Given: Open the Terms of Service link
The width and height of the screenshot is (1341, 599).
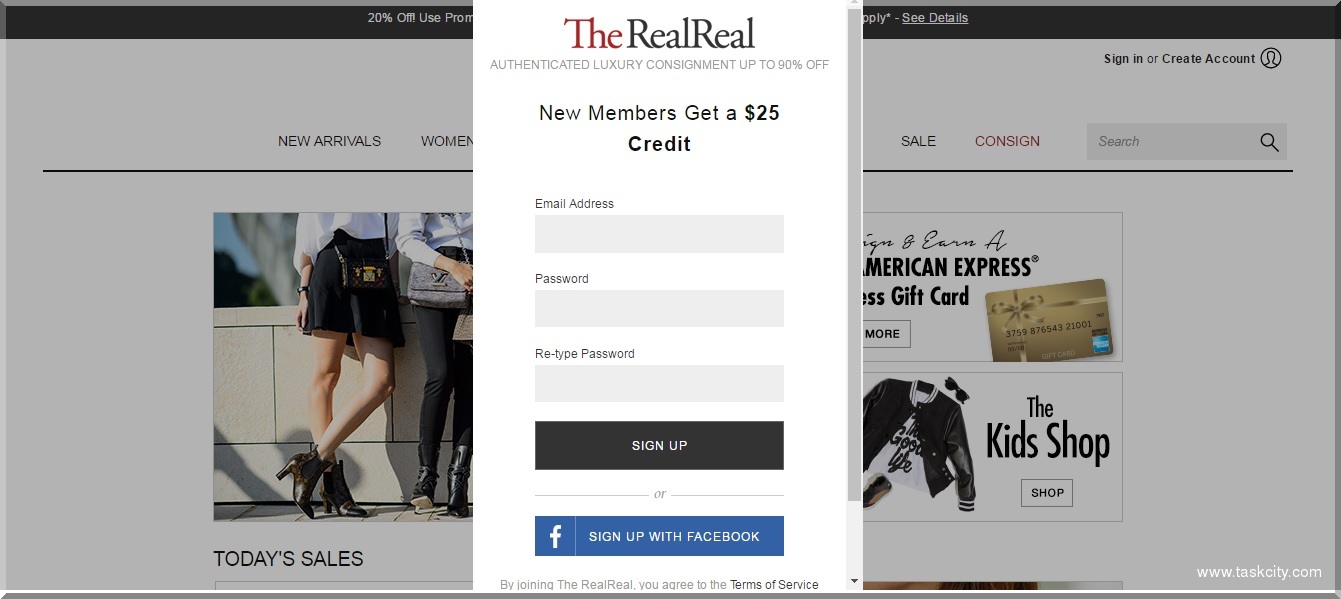Looking at the screenshot, I should [x=774, y=585].
